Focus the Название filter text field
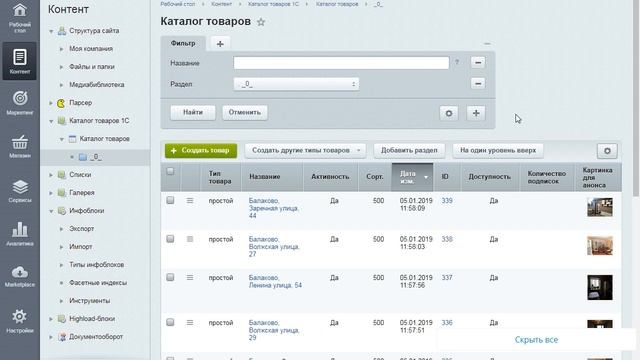This screenshot has width=640, height=360. tap(341, 63)
